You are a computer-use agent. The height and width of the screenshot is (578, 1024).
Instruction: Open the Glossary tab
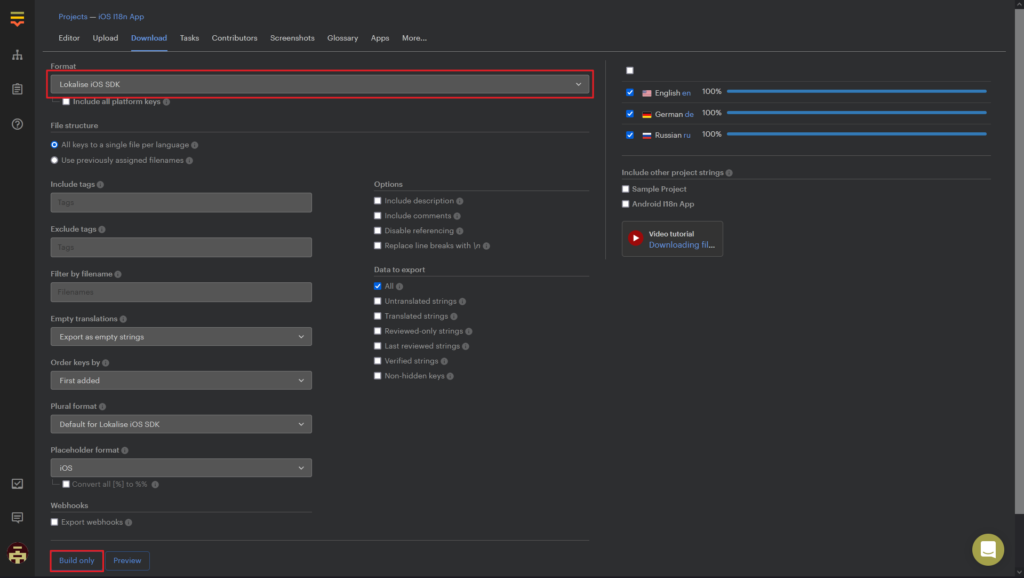tap(342, 38)
